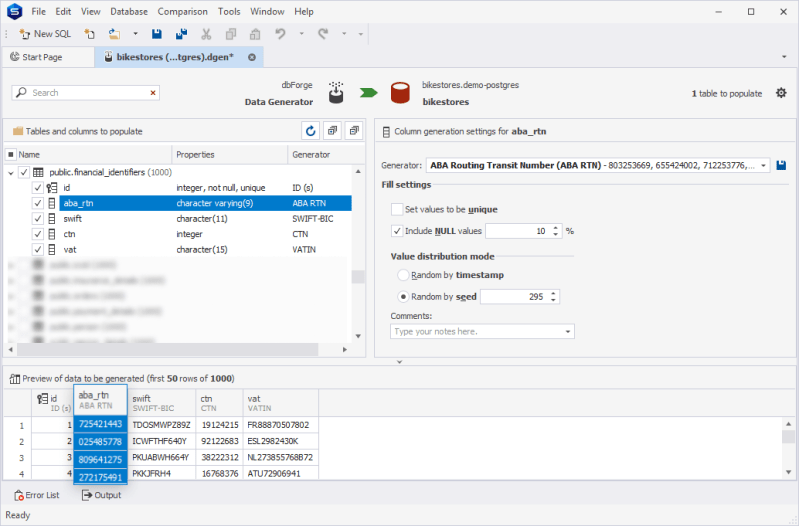Open the Comparison menu
Screen dimensions: 799x526
click(182, 11)
